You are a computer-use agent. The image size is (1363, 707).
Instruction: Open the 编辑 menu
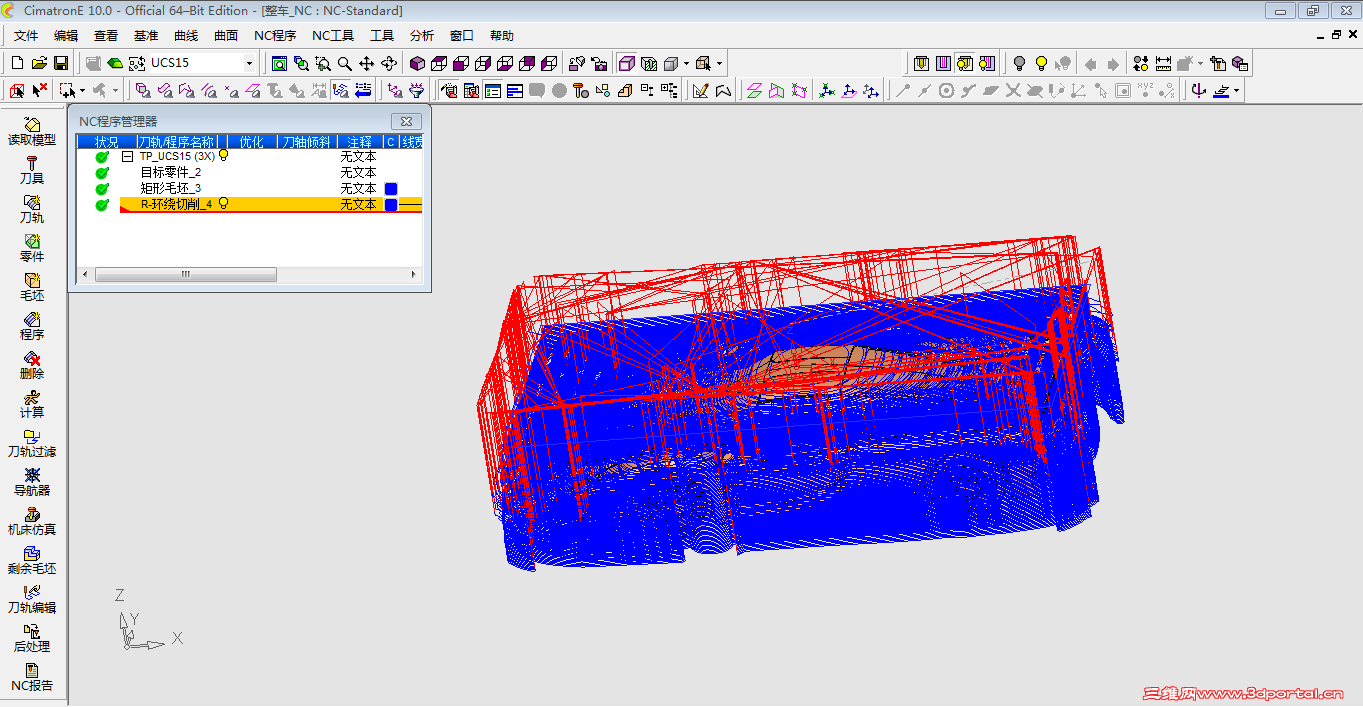66,36
